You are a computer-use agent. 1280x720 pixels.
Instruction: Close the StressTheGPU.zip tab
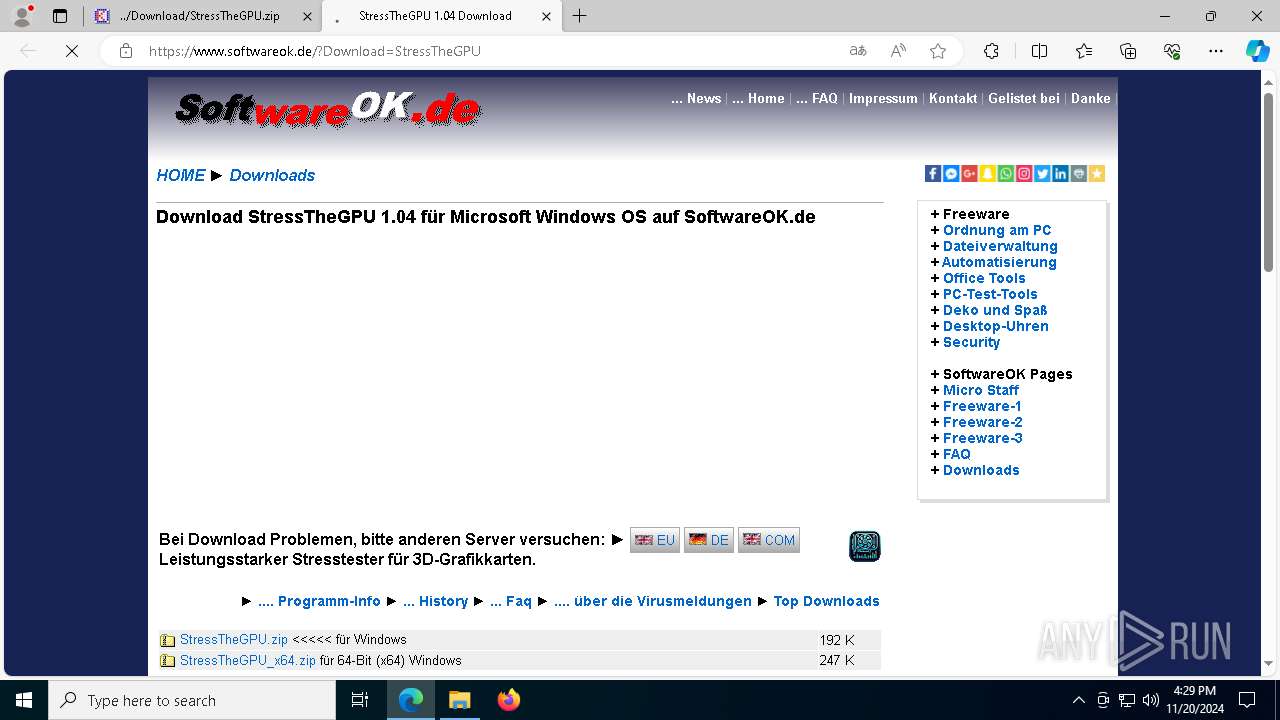(x=307, y=16)
